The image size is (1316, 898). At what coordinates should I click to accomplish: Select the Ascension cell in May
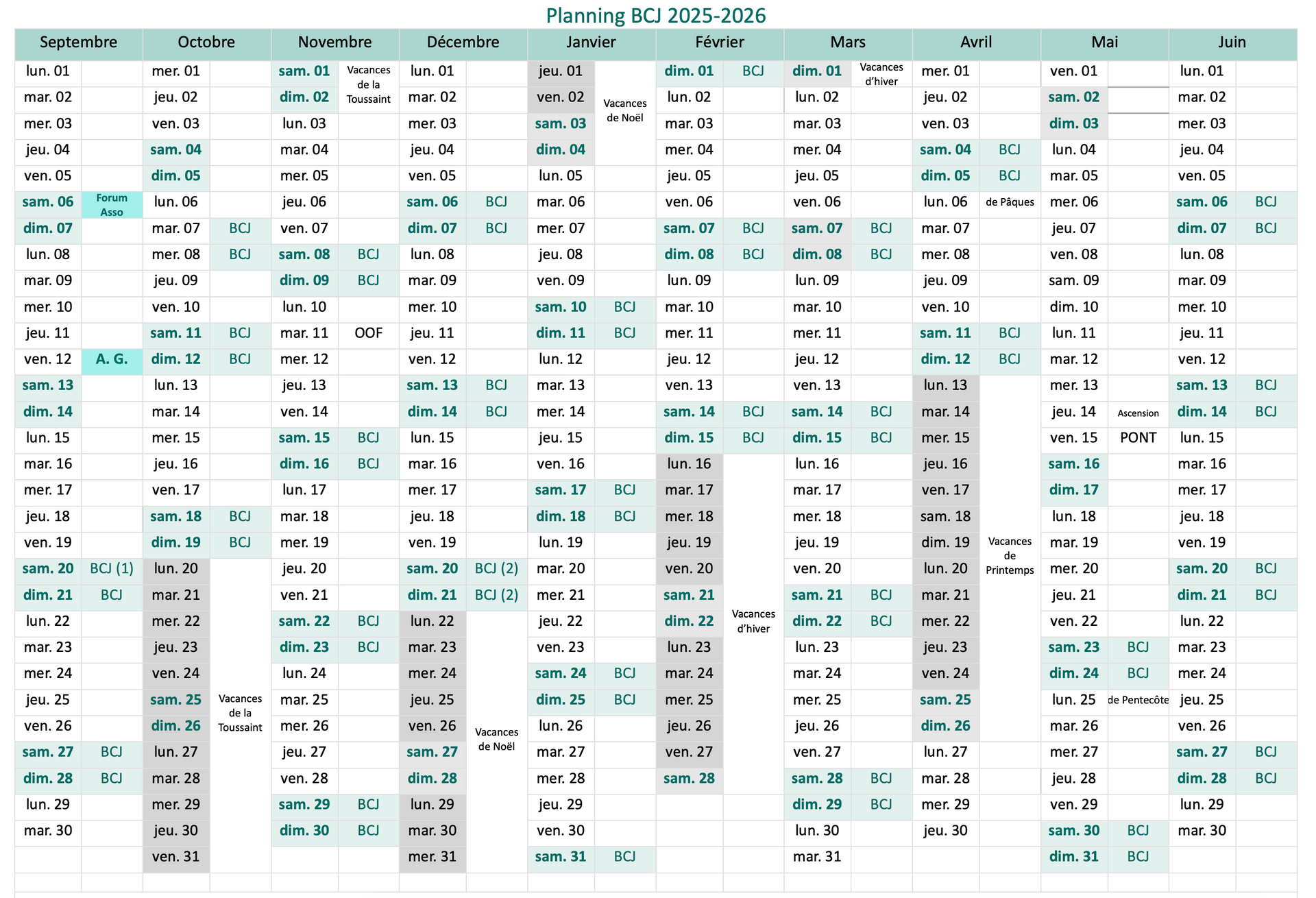1138,413
